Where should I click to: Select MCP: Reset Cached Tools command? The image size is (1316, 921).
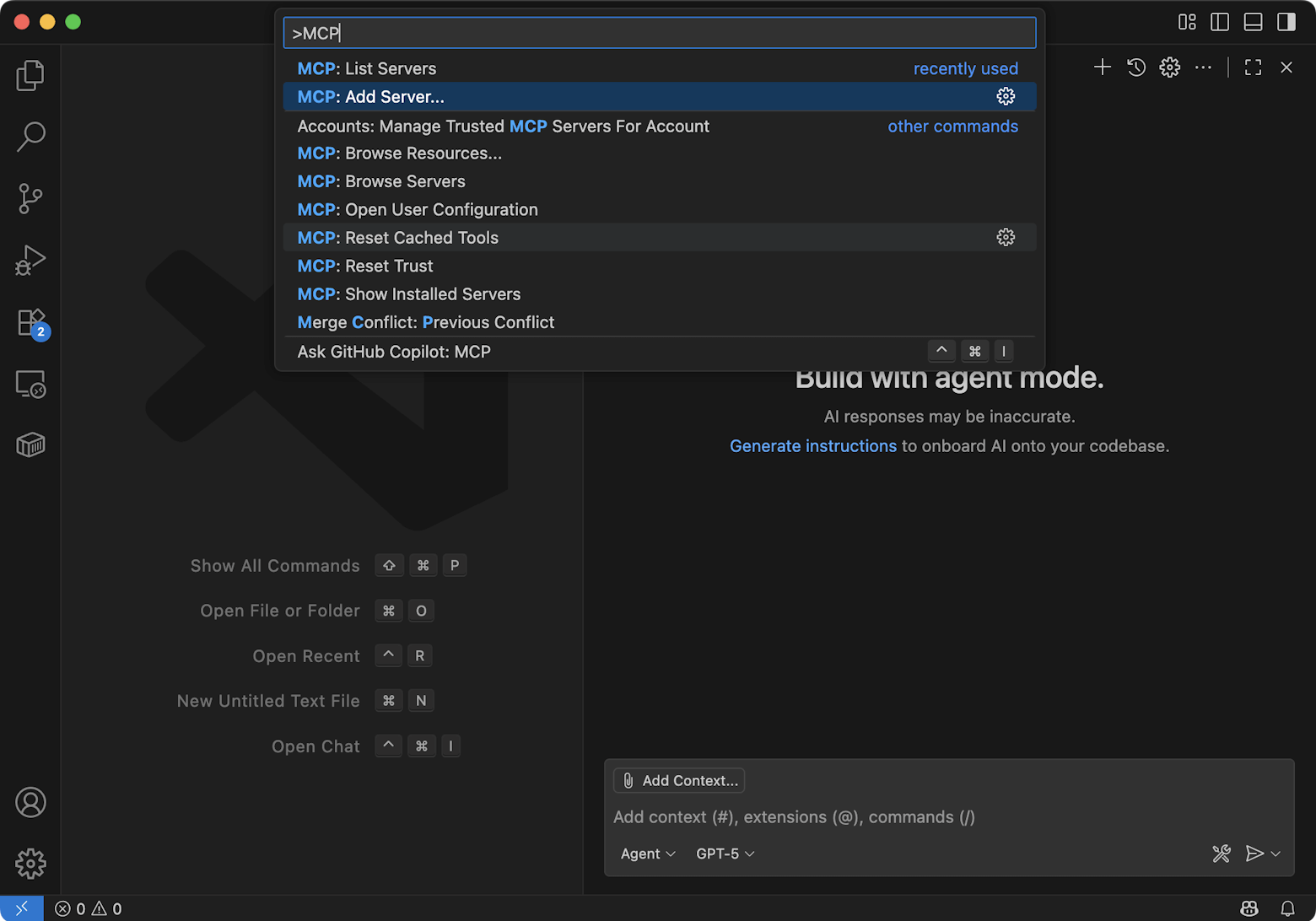[660, 237]
